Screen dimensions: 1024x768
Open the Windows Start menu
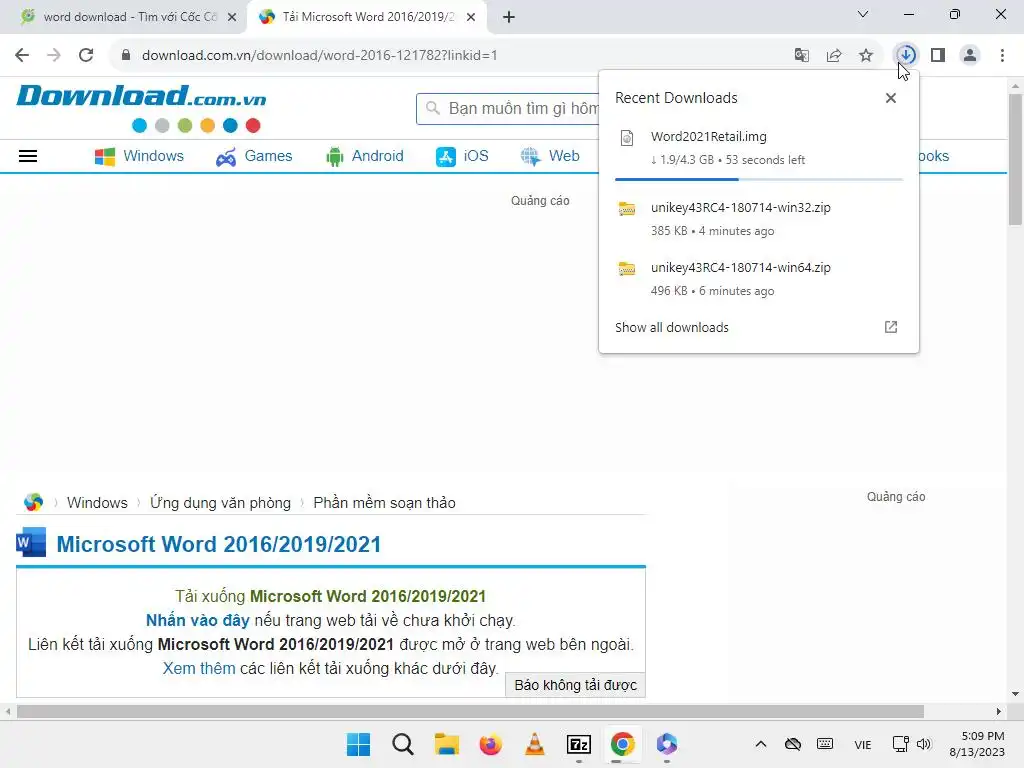[359, 744]
